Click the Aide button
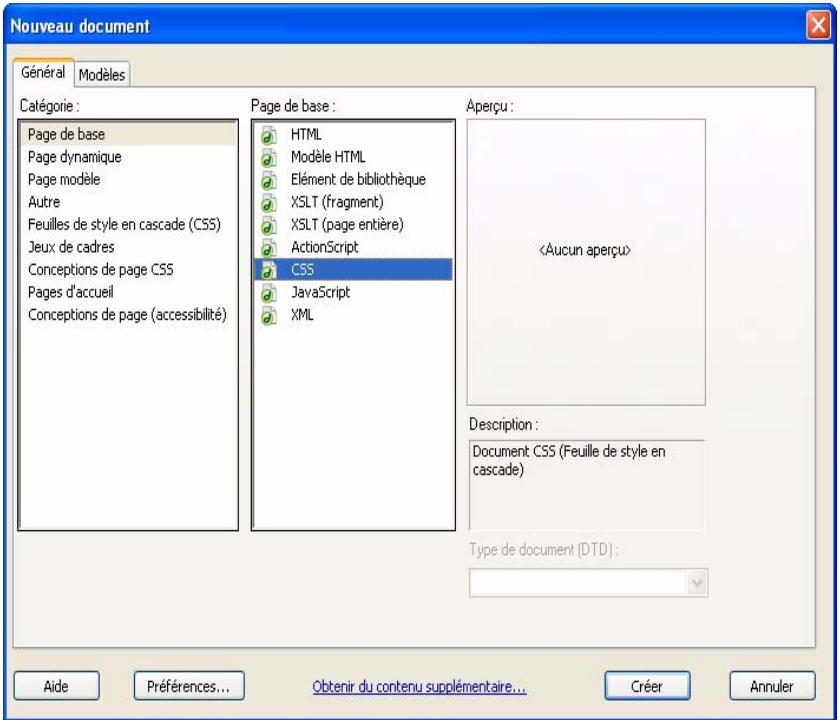Screen dimensions: 840x720 pyautogui.click(x=56, y=686)
